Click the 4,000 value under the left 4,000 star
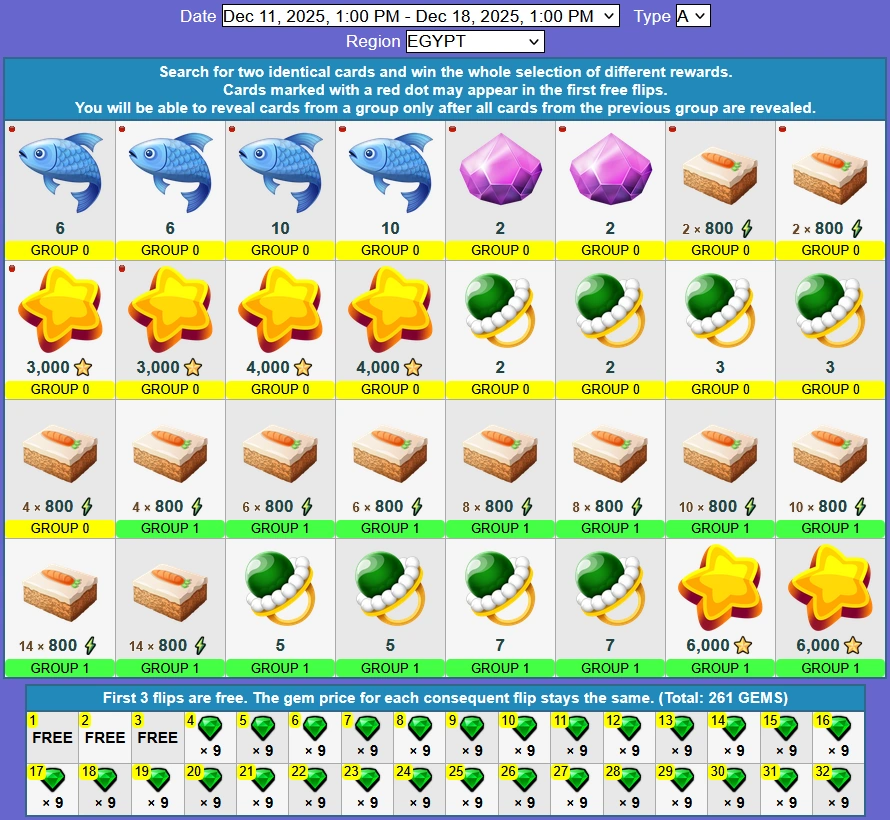Screen dimensions: 890x820 coord(268,367)
